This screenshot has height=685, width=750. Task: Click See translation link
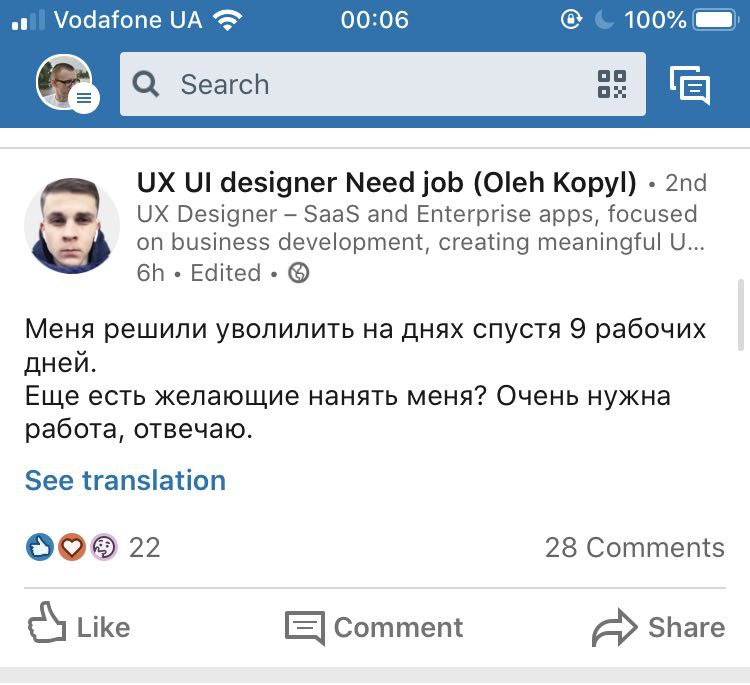[x=125, y=480]
